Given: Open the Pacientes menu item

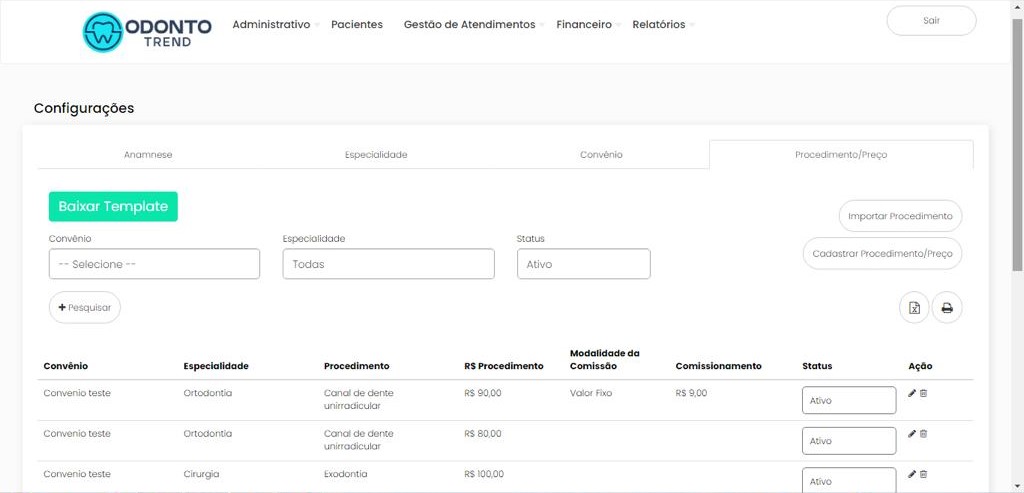Looking at the screenshot, I should [x=356, y=25].
